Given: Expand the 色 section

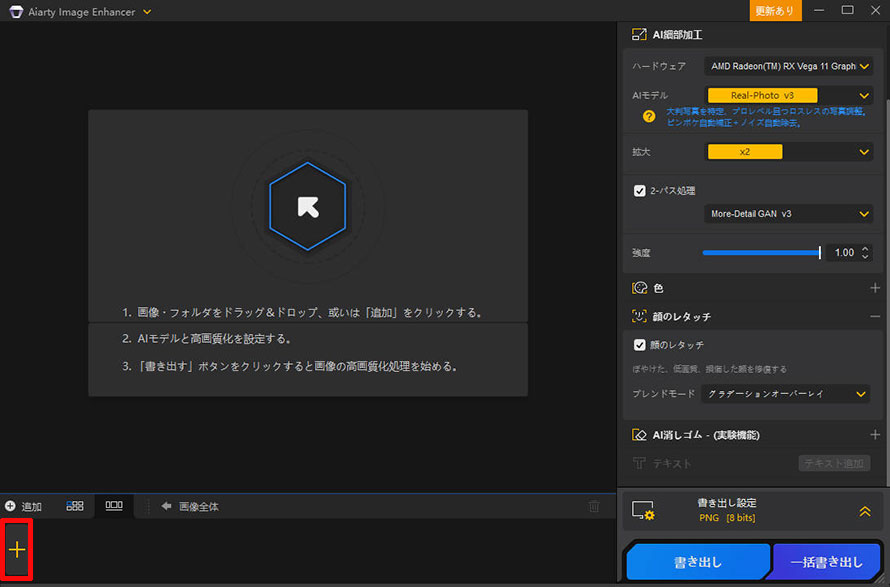Looking at the screenshot, I should pyautogui.click(x=875, y=288).
